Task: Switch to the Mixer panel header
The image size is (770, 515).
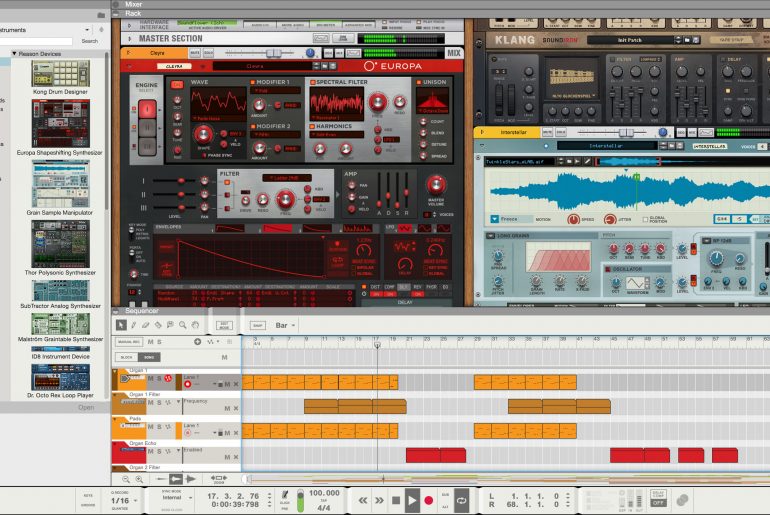Action: click(x=133, y=4)
